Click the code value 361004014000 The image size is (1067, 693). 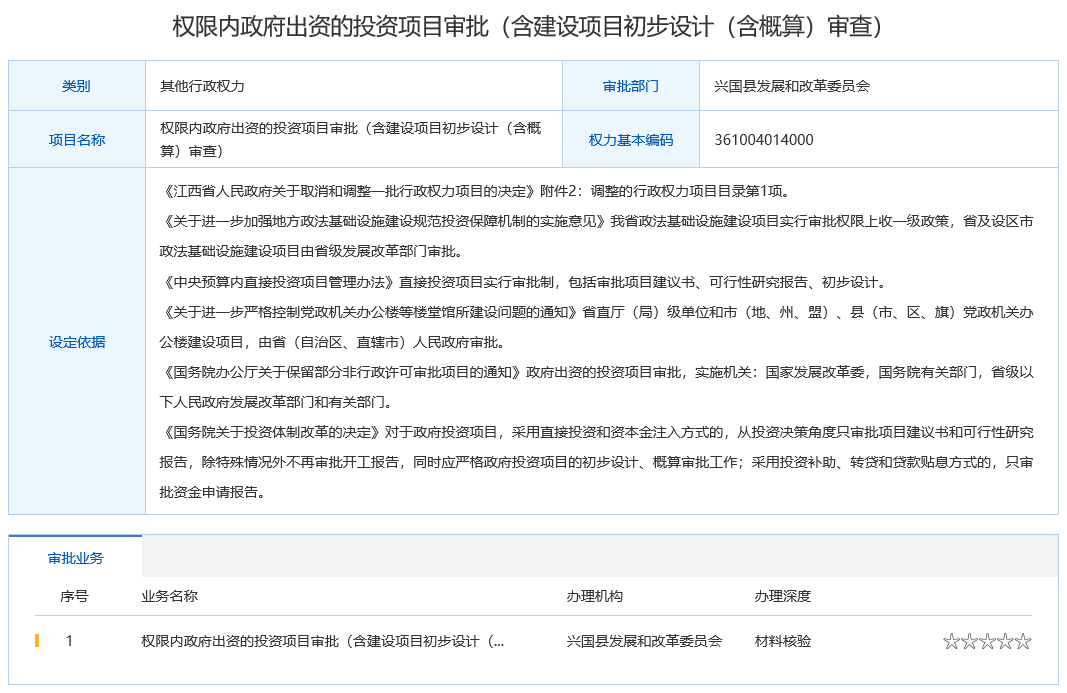tap(764, 140)
